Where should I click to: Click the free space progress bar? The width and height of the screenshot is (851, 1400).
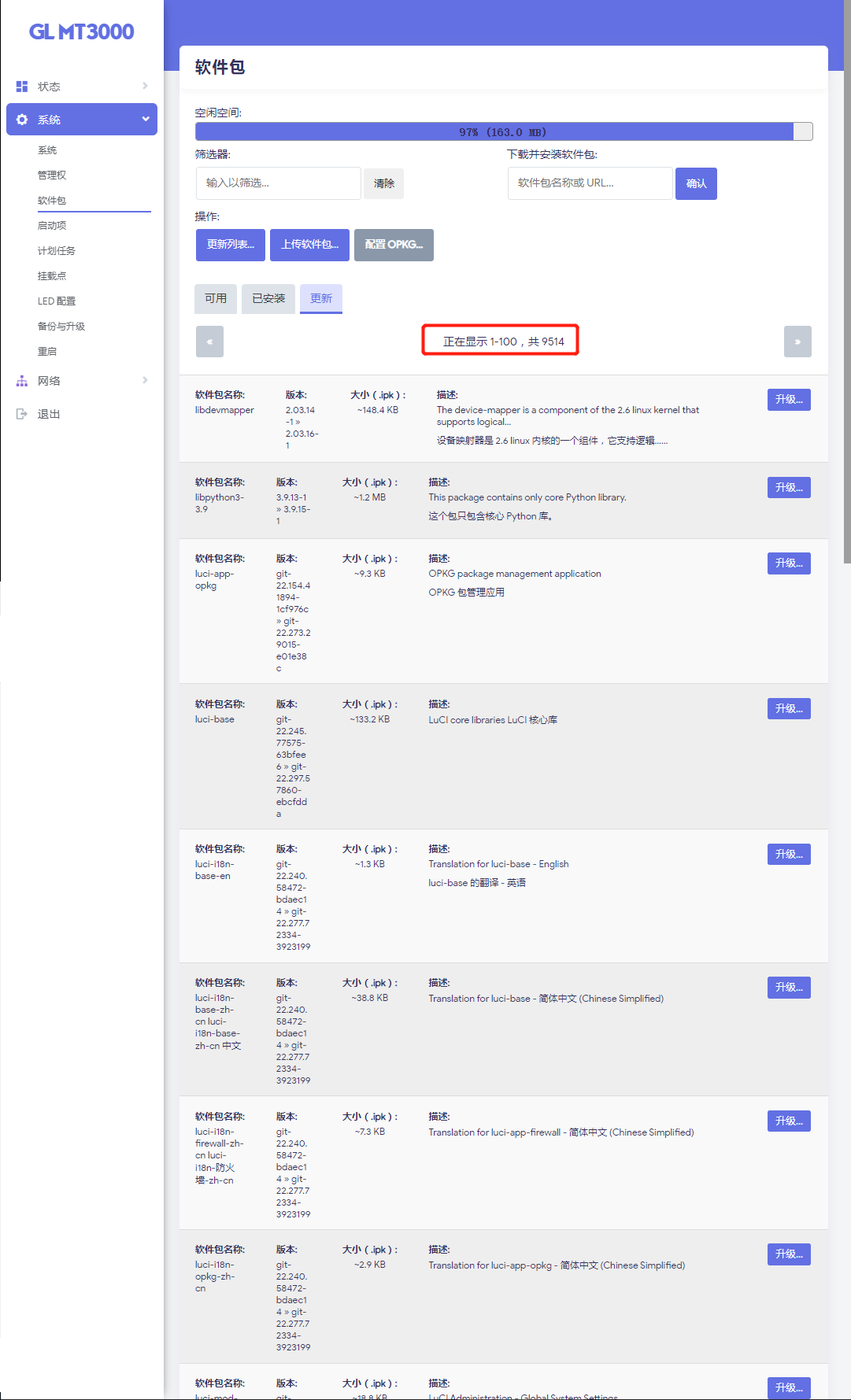[x=504, y=132]
